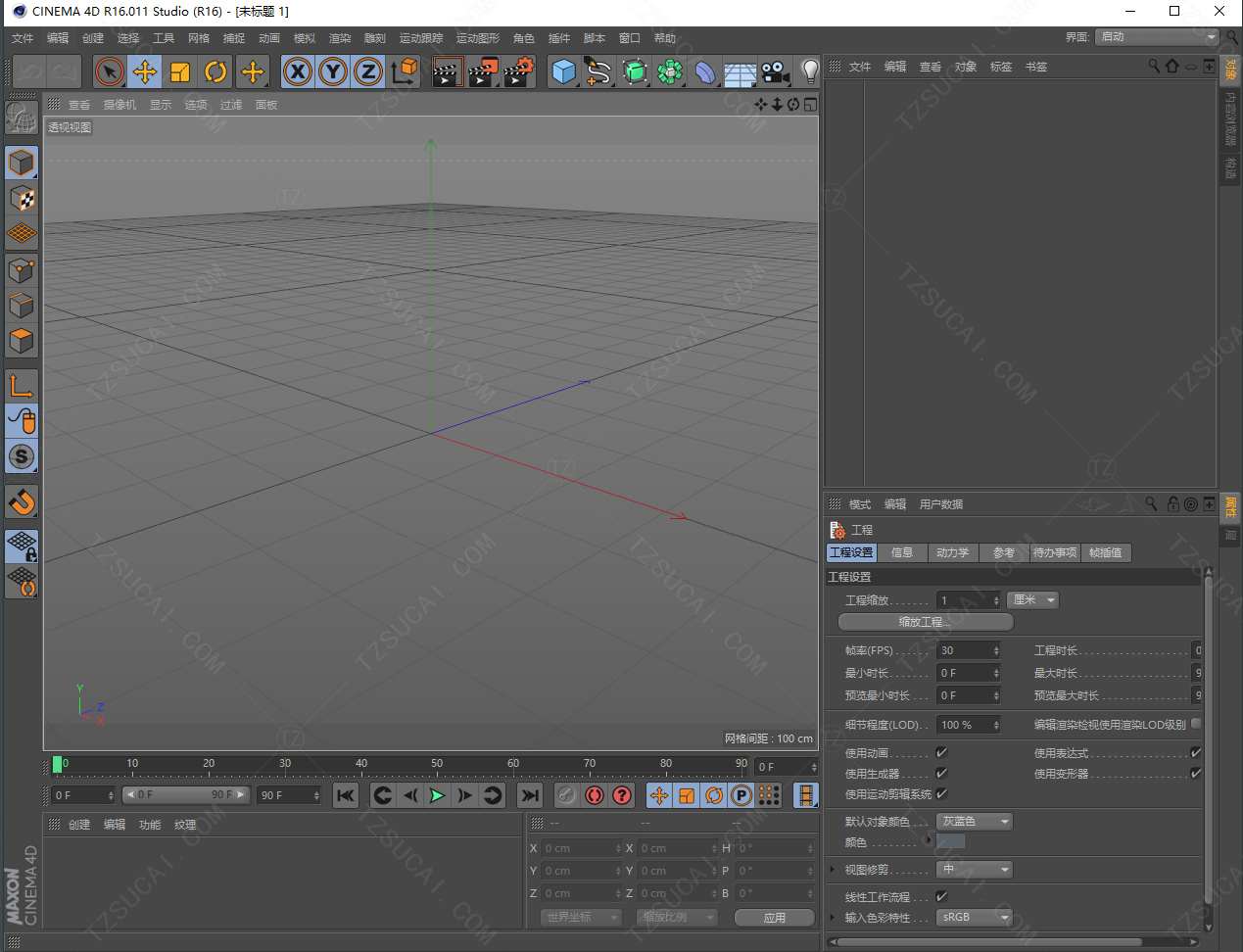
Task: Click the Apply button in coordinates panel
Action: pyautogui.click(x=775, y=918)
